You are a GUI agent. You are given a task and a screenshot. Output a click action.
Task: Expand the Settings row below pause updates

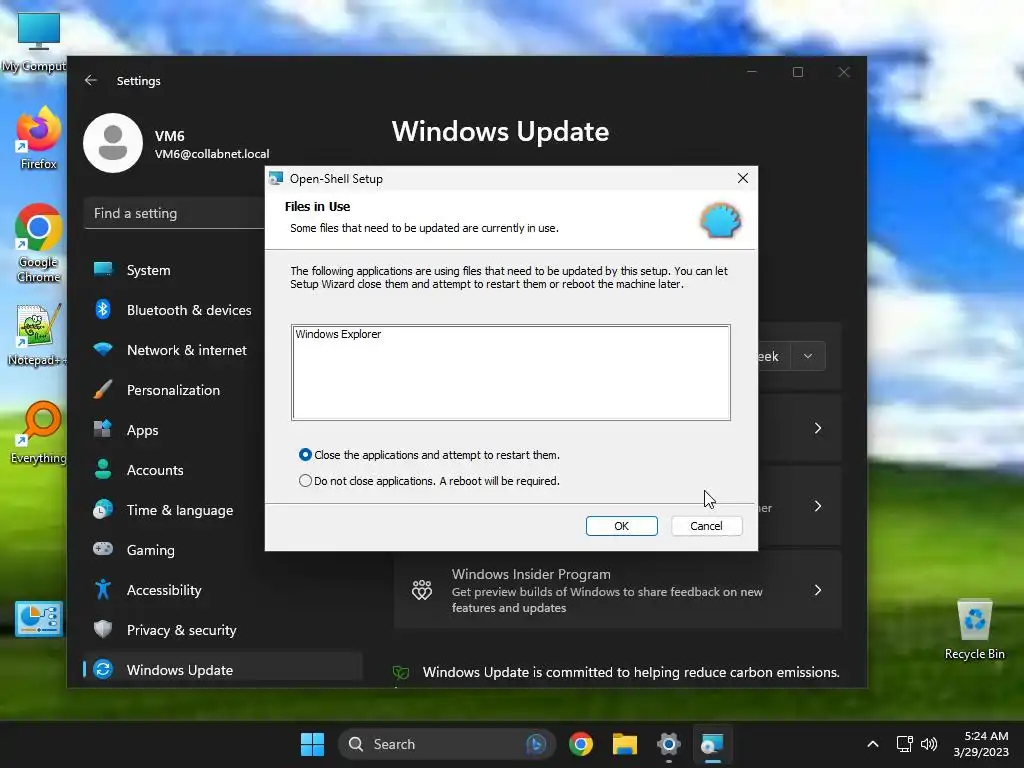[818, 428]
